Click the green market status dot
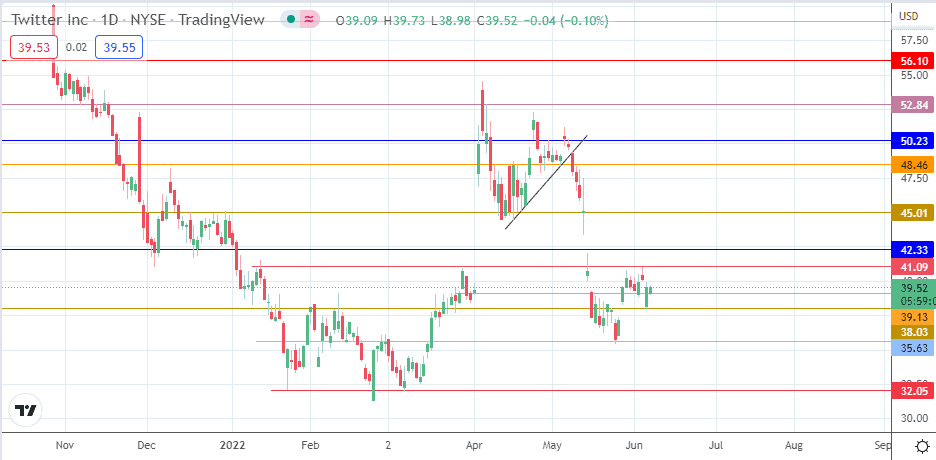The height and width of the screenshot is (460, 936). (x=291, y=20)
